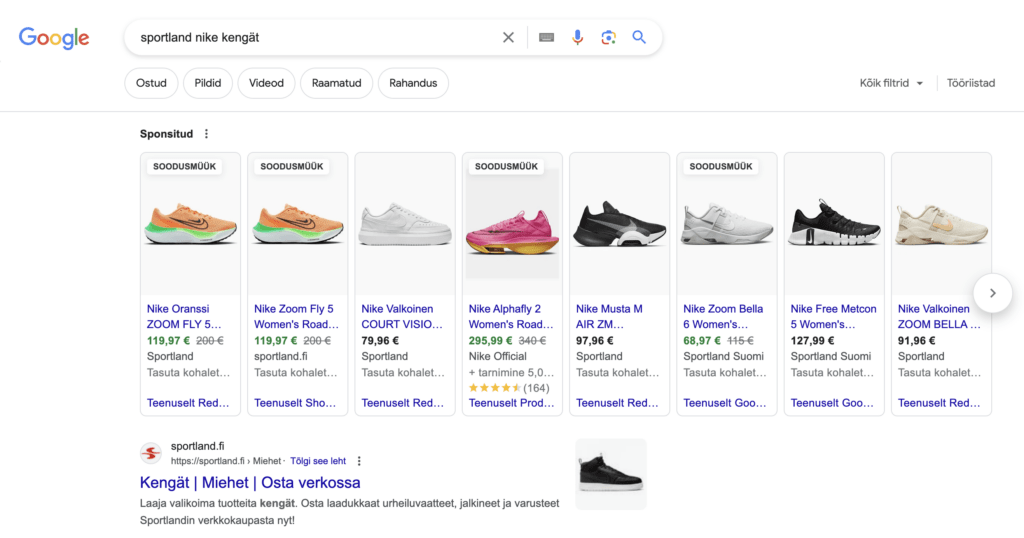The image size is (1024, 538).
Task: Open the black sneaker thumbnail of sportland.fi result
Action: point(611,474)
